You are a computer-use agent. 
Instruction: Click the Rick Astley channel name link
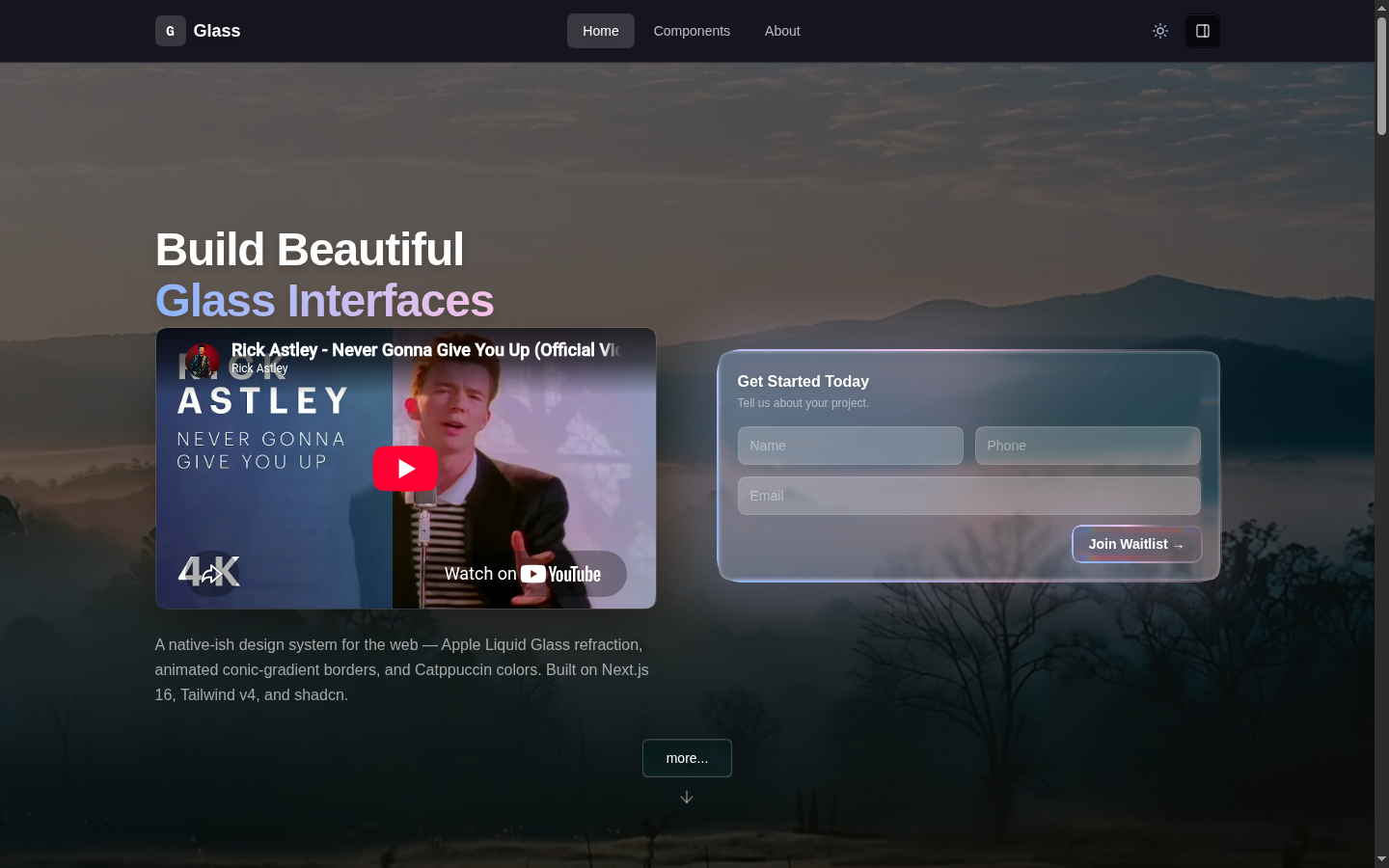pyautogui.click(x=259, y=368)
